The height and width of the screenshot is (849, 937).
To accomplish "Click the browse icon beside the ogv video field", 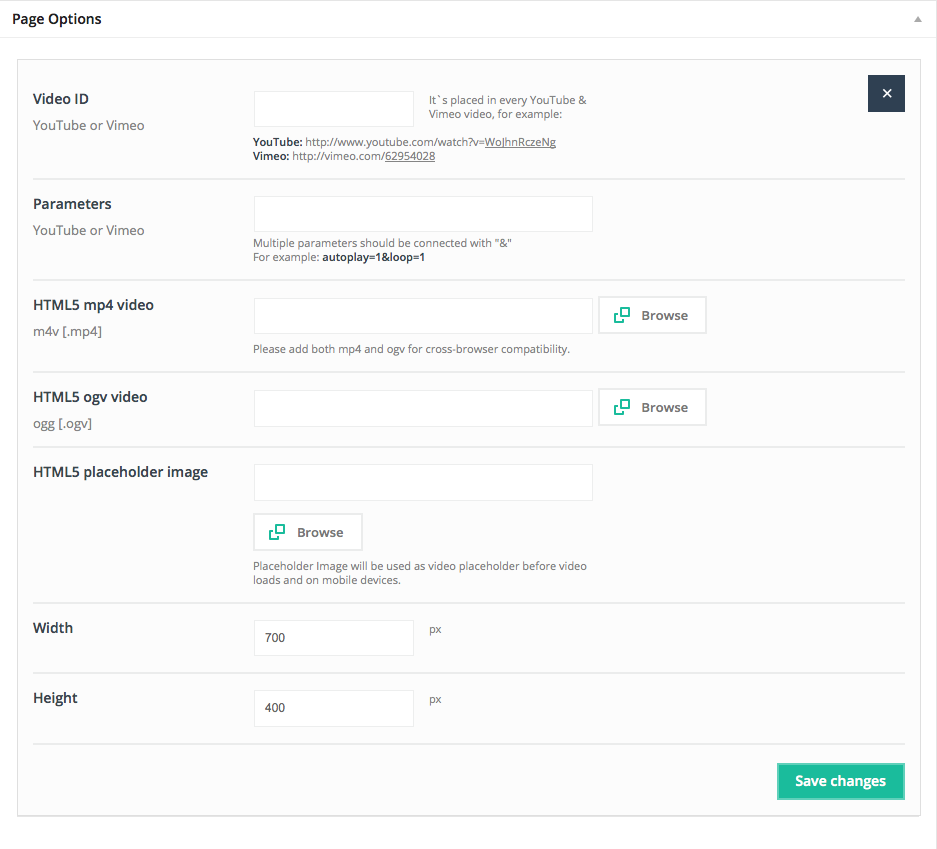I will pyautogui.click(x=622, y=407).
